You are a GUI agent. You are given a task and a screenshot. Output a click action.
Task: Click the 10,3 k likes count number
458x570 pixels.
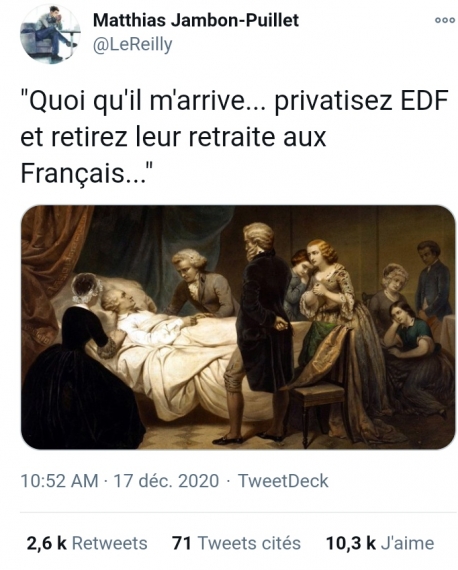tap(350, 543)
